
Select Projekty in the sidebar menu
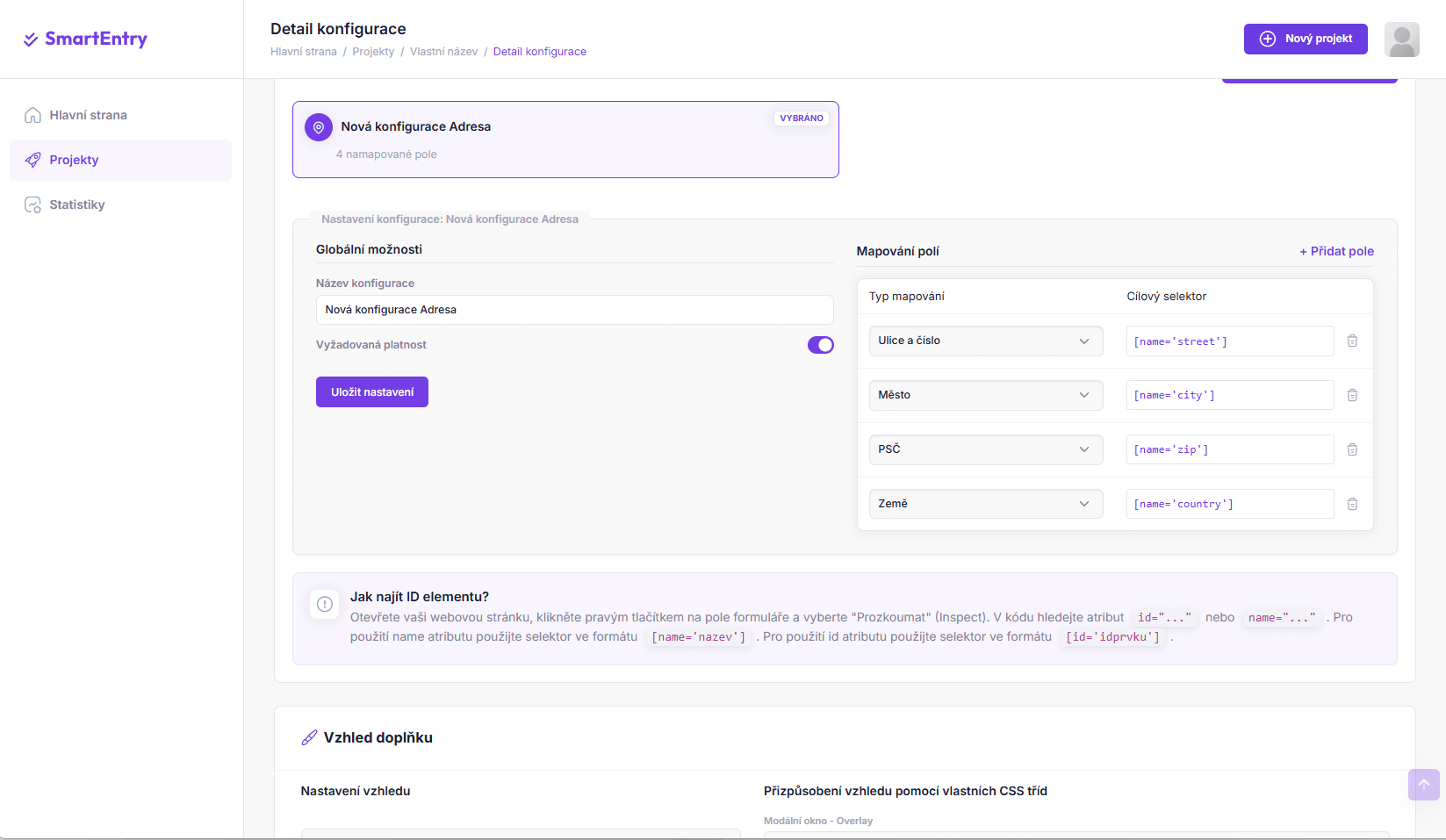coord(74,160)
